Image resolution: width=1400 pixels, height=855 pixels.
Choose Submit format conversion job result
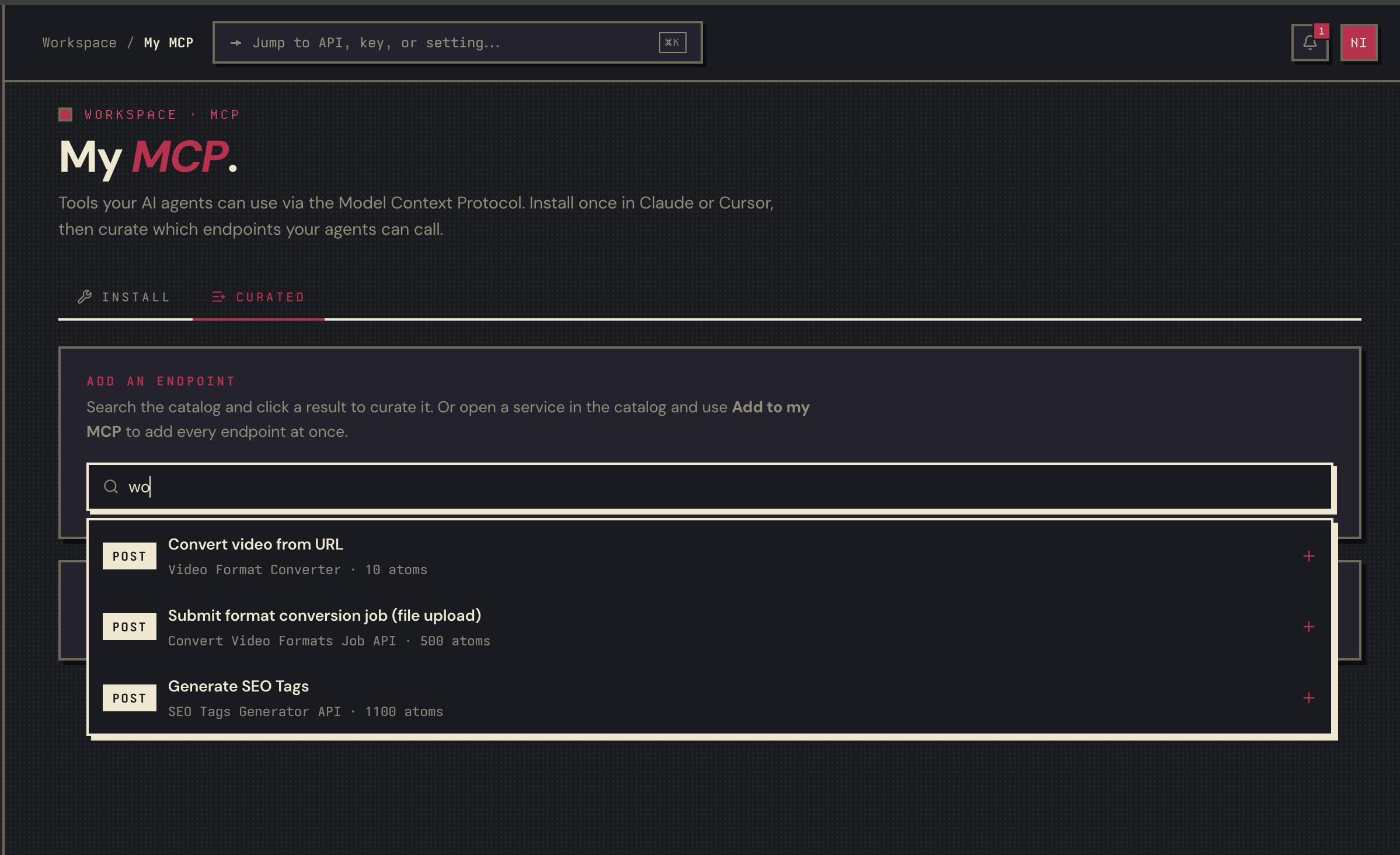[x=710, y=627]
